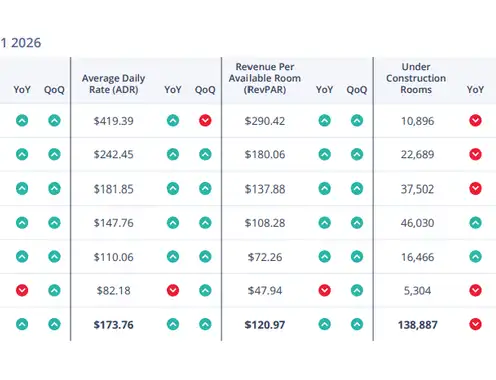Click RevPAR QoQ up arrow in $72.26 row
This screenshot has width=496, height=380.
357,257
